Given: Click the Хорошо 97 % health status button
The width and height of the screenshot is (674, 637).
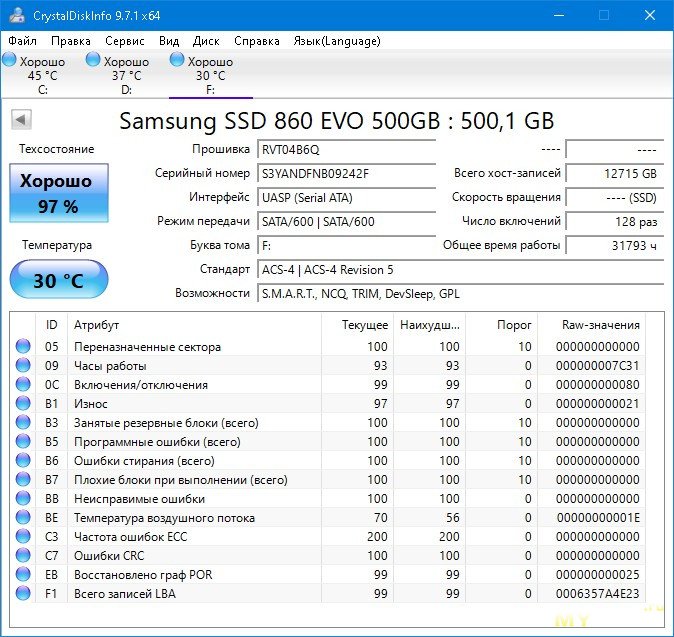Looking at the screenshot, I should (x=57, y=193).
